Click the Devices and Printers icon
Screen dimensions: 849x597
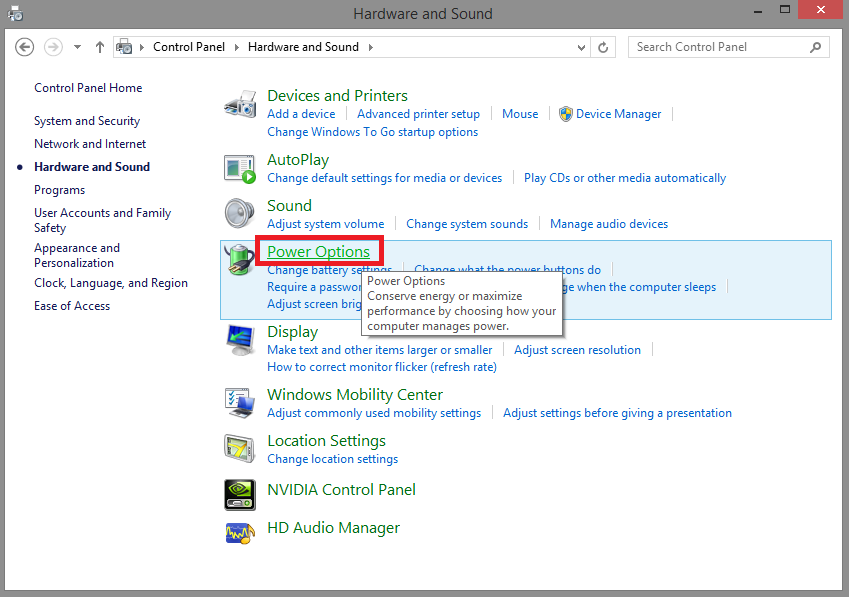click(x=241, y=104)
